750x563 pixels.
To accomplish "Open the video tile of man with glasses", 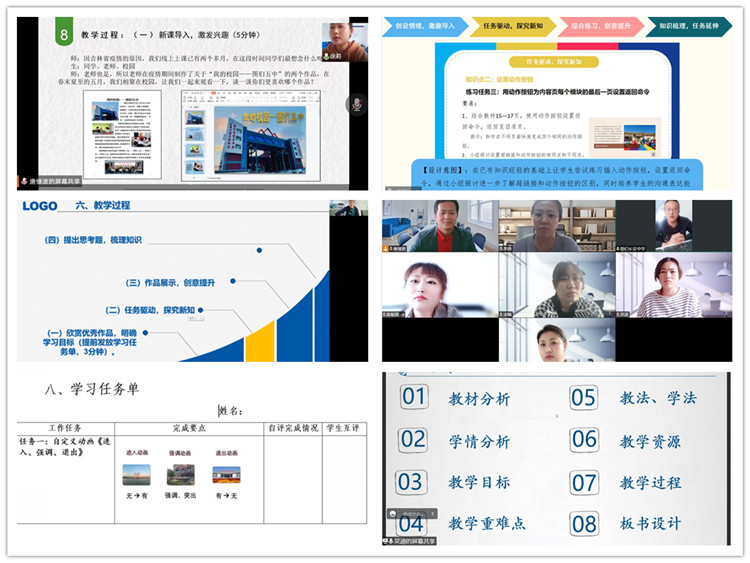I will 674,226.
